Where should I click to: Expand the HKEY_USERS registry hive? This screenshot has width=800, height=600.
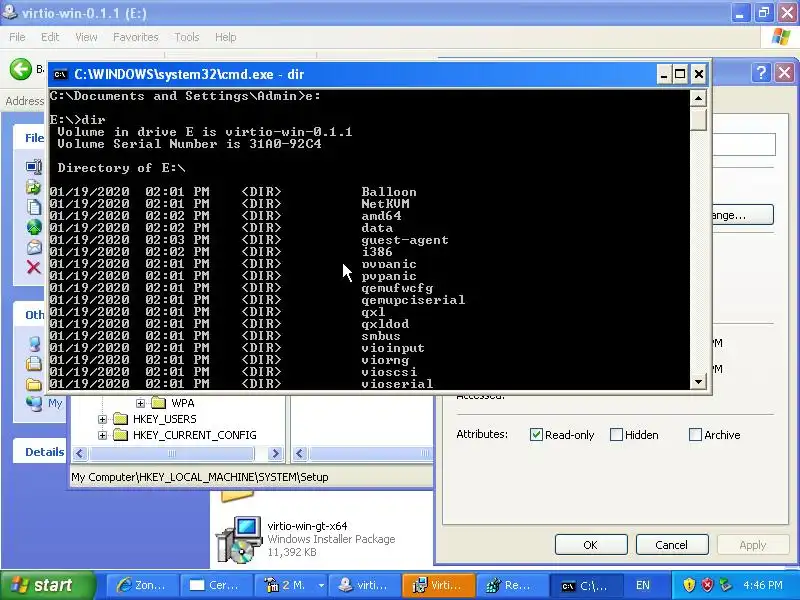click(102, 419)
